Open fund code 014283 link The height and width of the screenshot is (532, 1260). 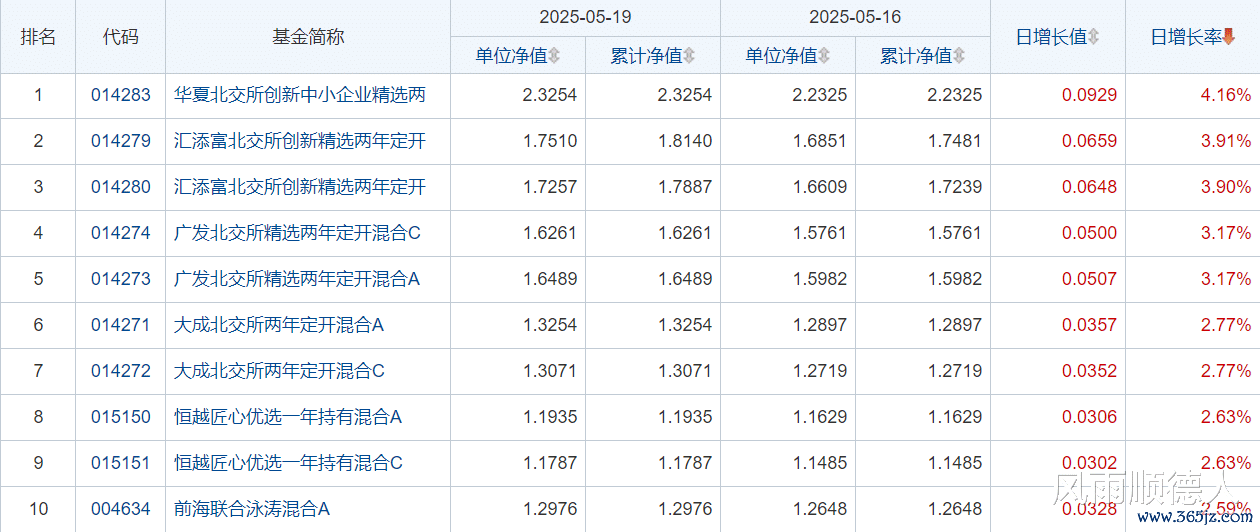click(x=121, y=96)
